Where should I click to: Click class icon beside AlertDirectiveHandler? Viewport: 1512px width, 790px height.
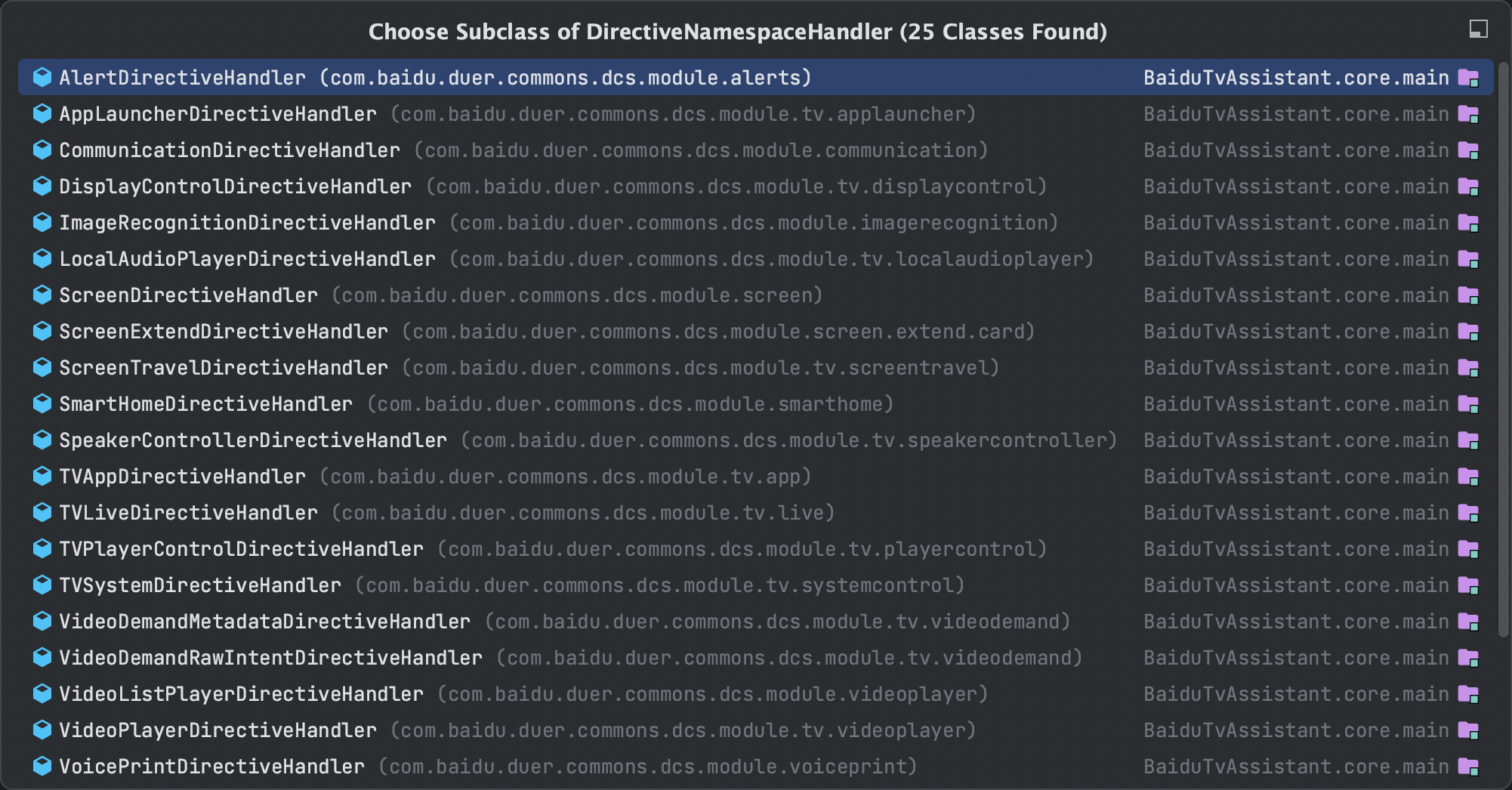[x=42, y=77]
